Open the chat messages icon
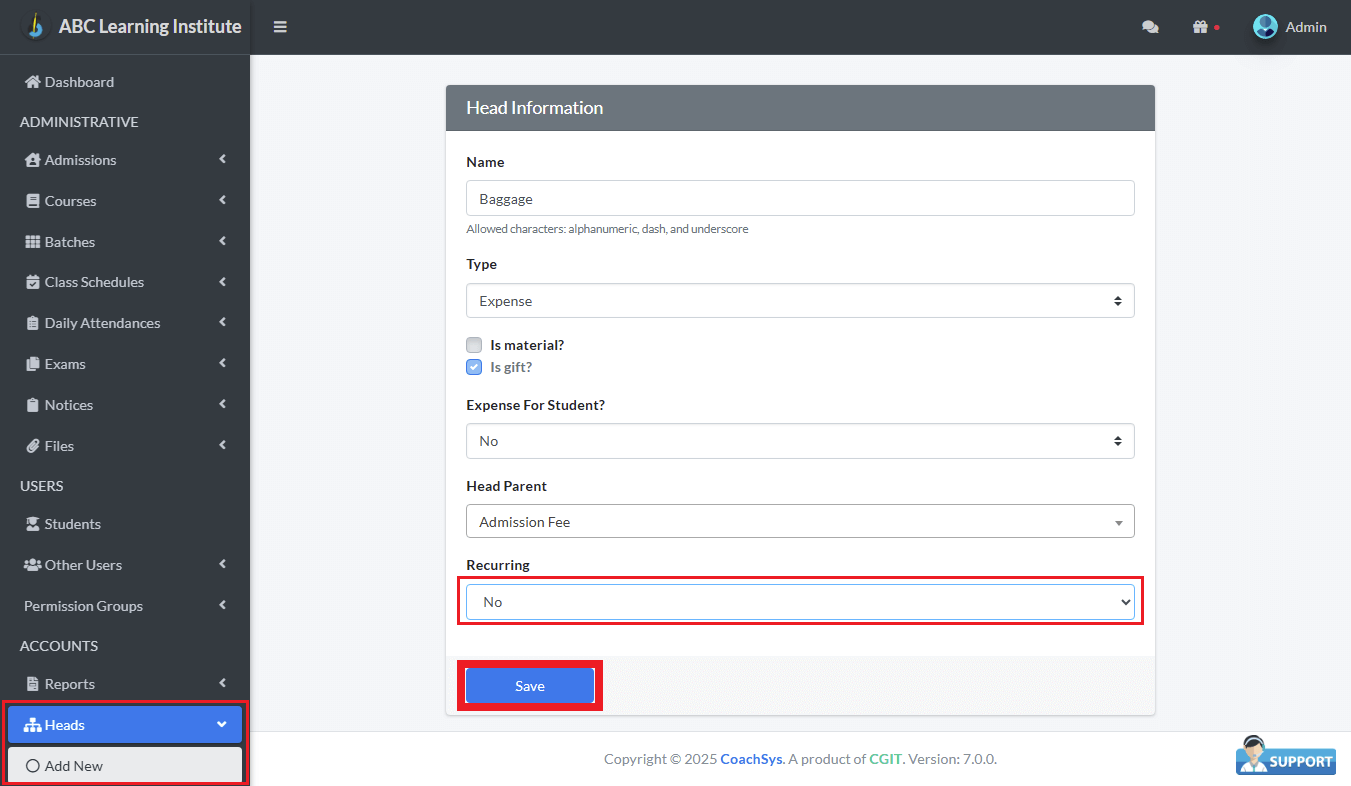The image size is (1351, 786). pos(1150,27)
